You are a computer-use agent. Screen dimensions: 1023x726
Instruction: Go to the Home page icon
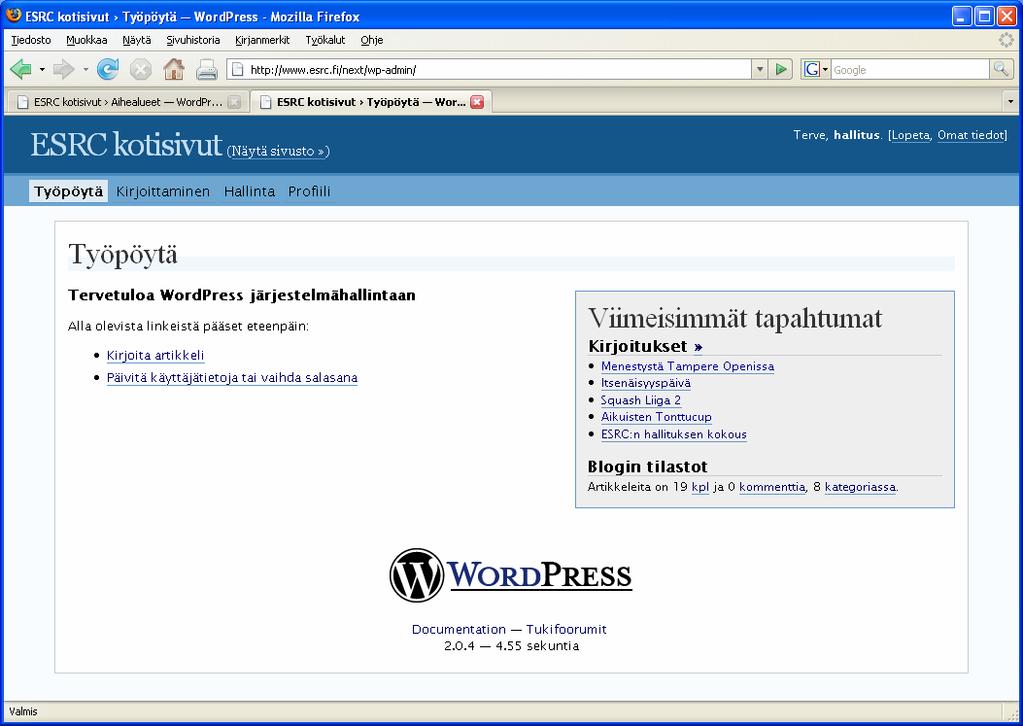174,69
